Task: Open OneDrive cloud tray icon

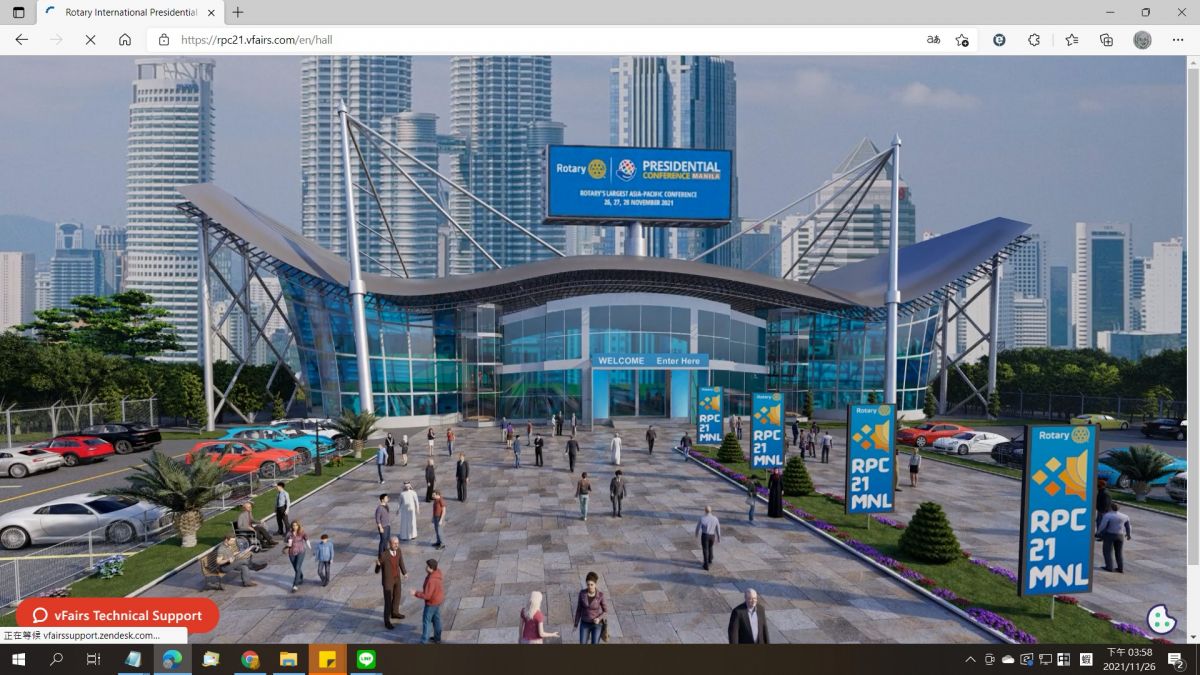Action: (1008, 659)
